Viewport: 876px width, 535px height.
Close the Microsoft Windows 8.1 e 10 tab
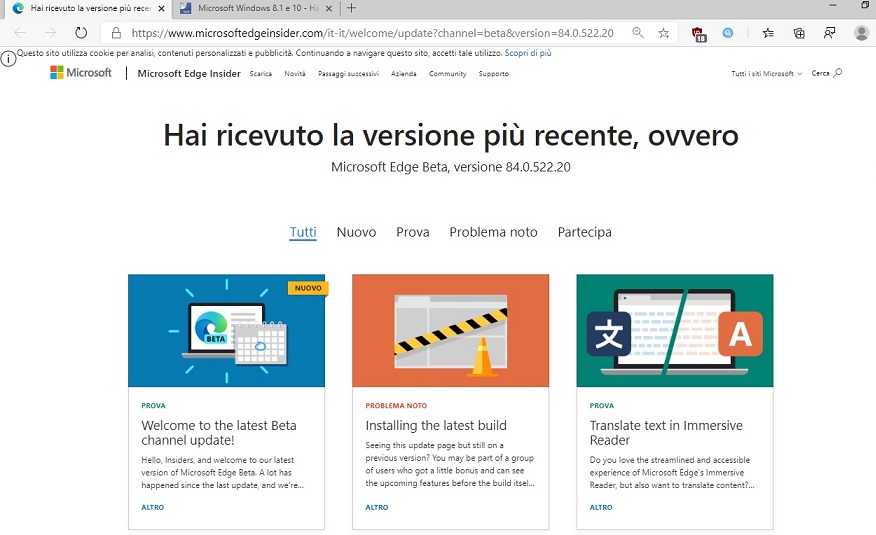(x=328, y=8)
